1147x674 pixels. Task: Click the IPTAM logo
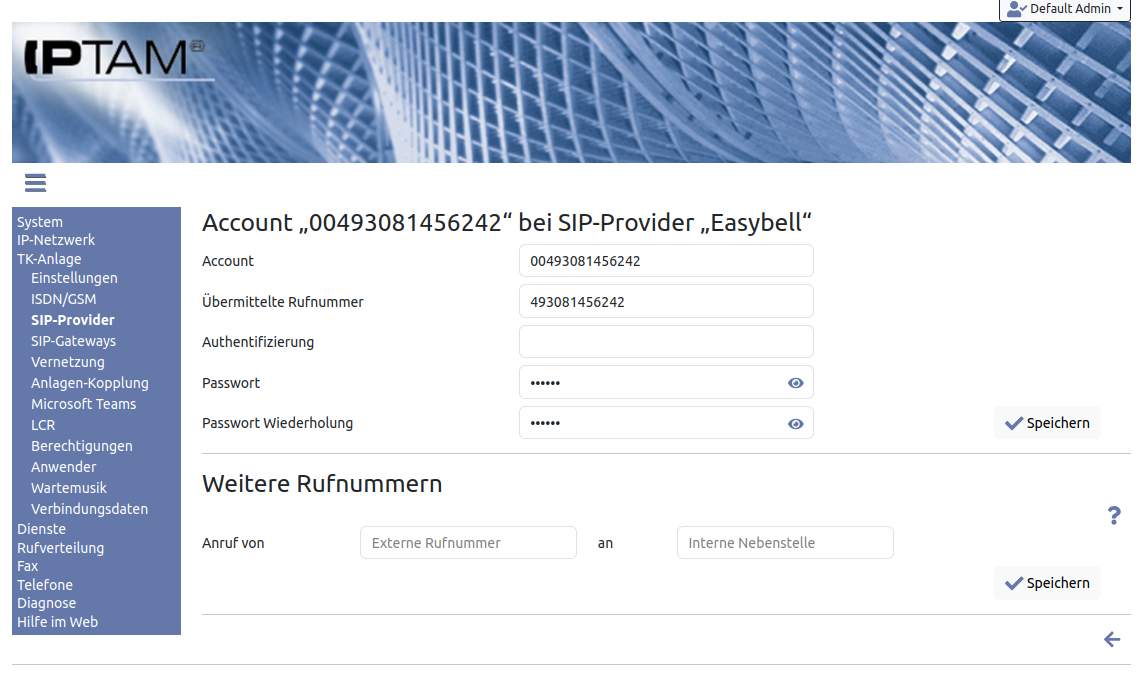click(113, 58)
